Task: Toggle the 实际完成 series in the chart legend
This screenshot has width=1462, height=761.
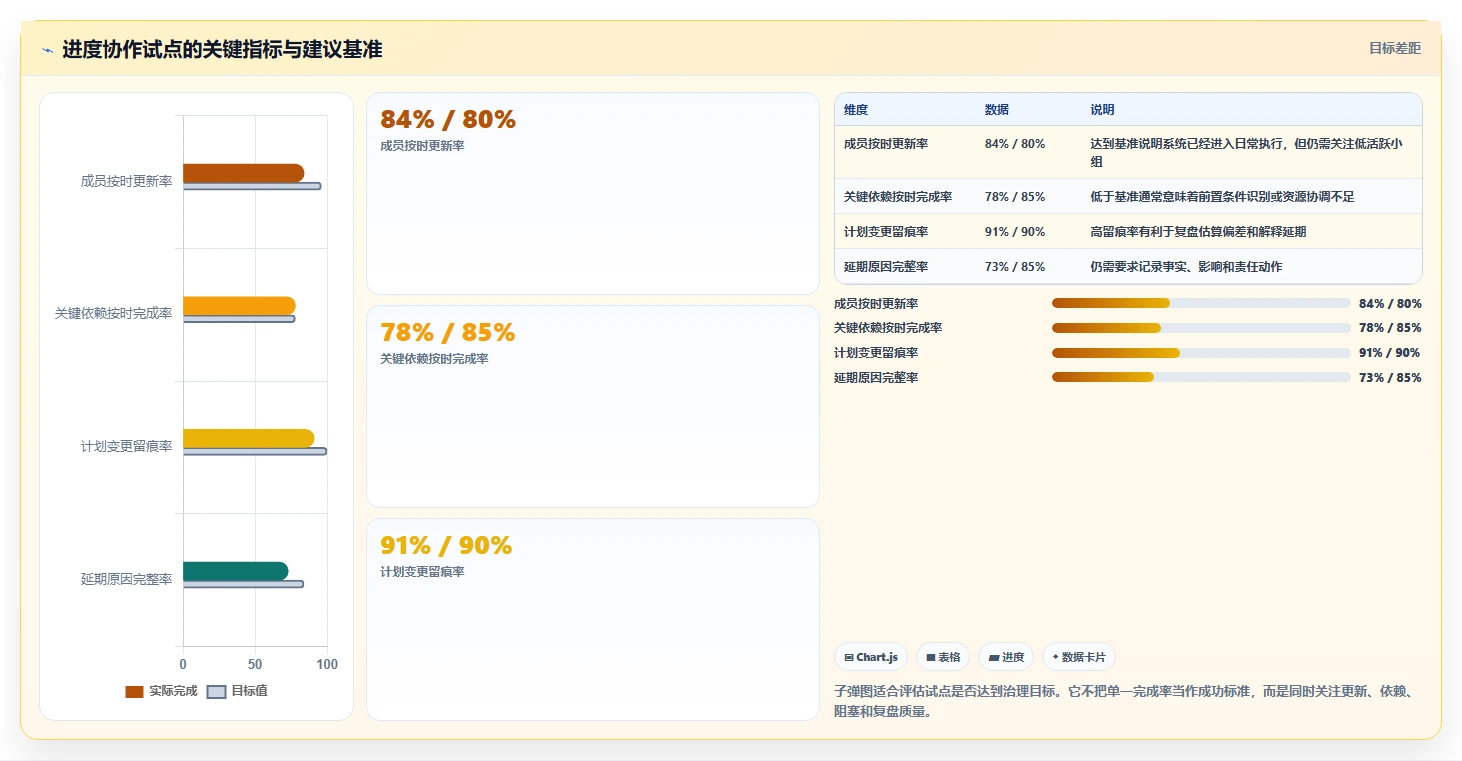Action: (161, 691)
